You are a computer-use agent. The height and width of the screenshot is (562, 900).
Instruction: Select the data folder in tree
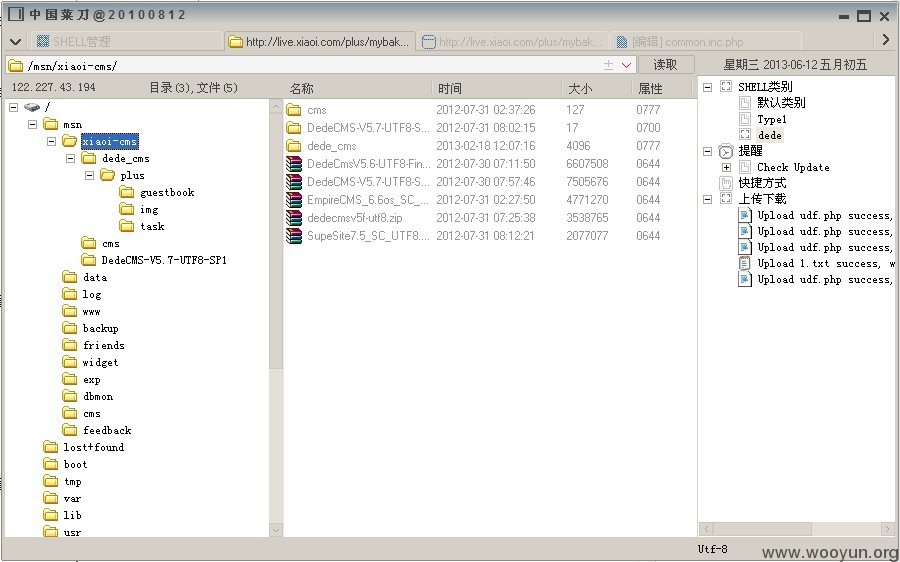tap(95, 277)
